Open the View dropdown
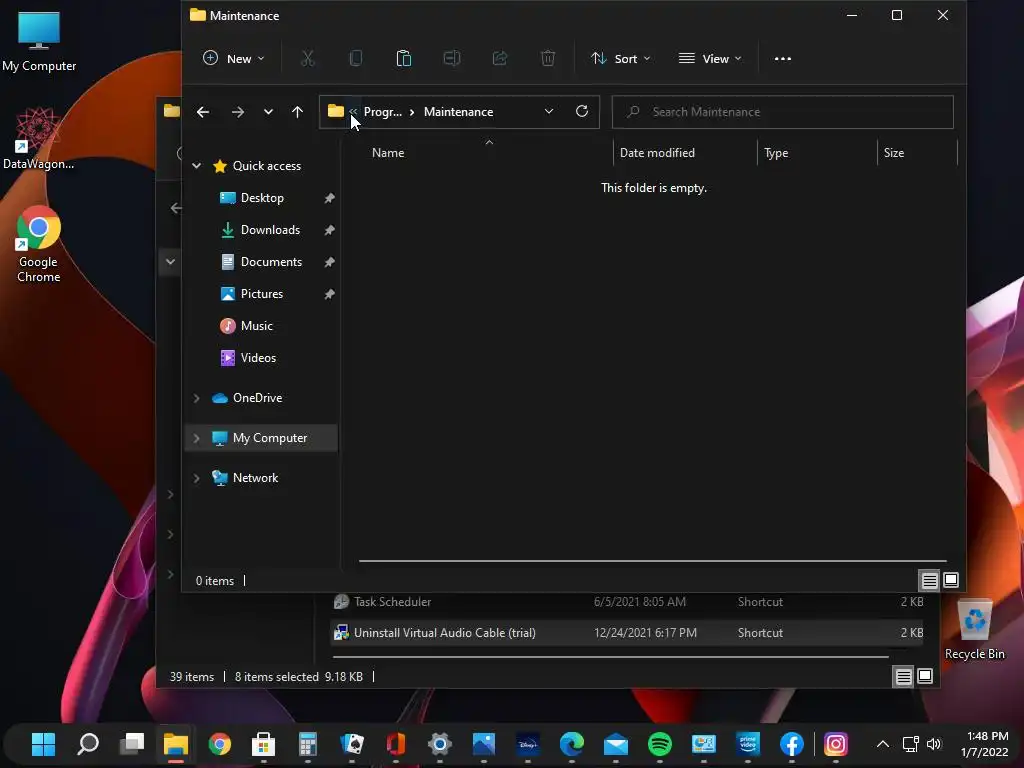1024x768 pixels. tap(710, 59)
